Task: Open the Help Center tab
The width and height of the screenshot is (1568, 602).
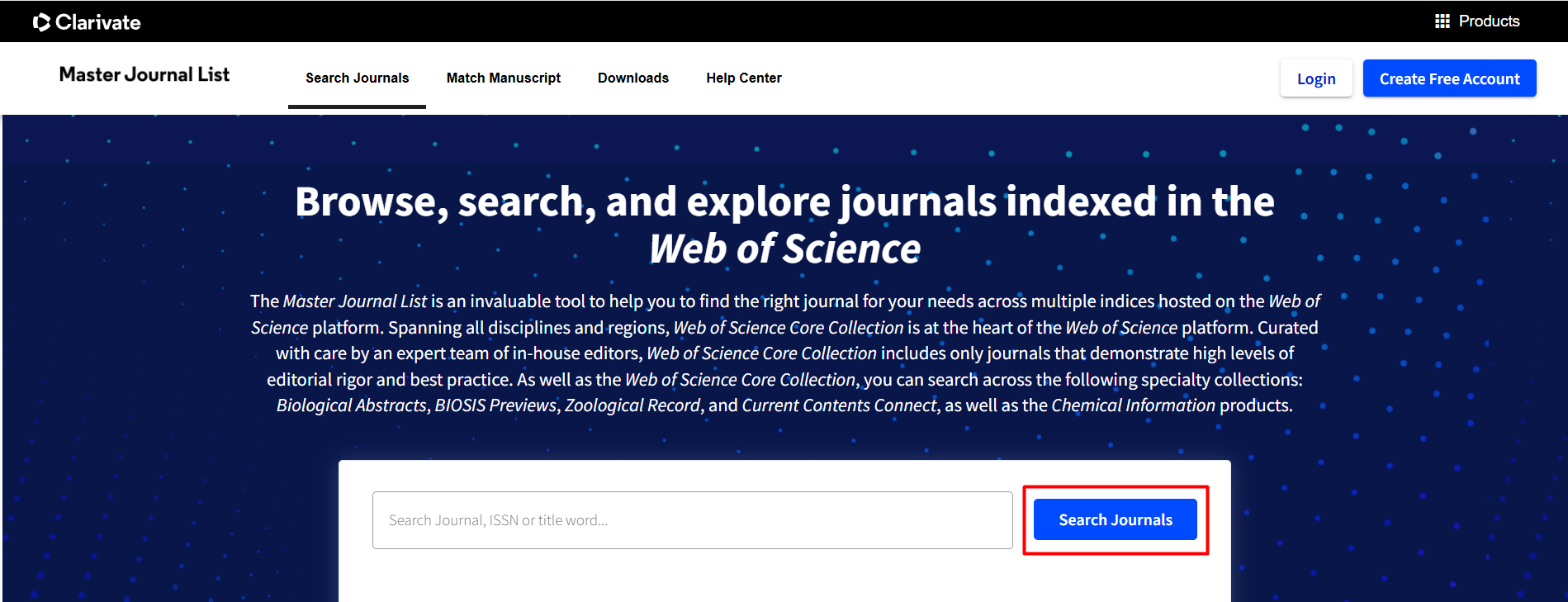Action: pyautogui.click(x=744, y=78)
